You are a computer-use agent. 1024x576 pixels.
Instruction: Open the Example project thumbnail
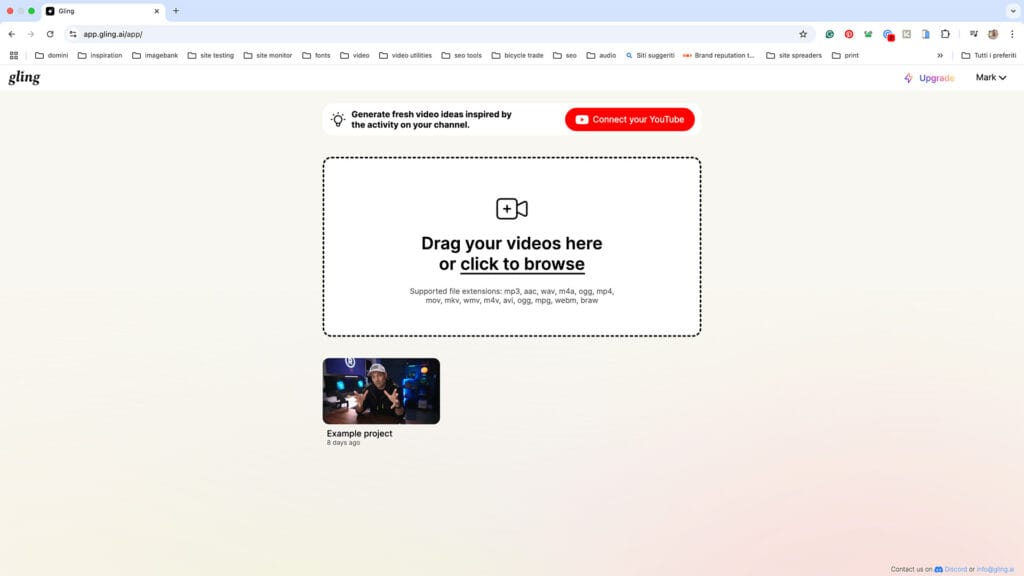point(381,391)
